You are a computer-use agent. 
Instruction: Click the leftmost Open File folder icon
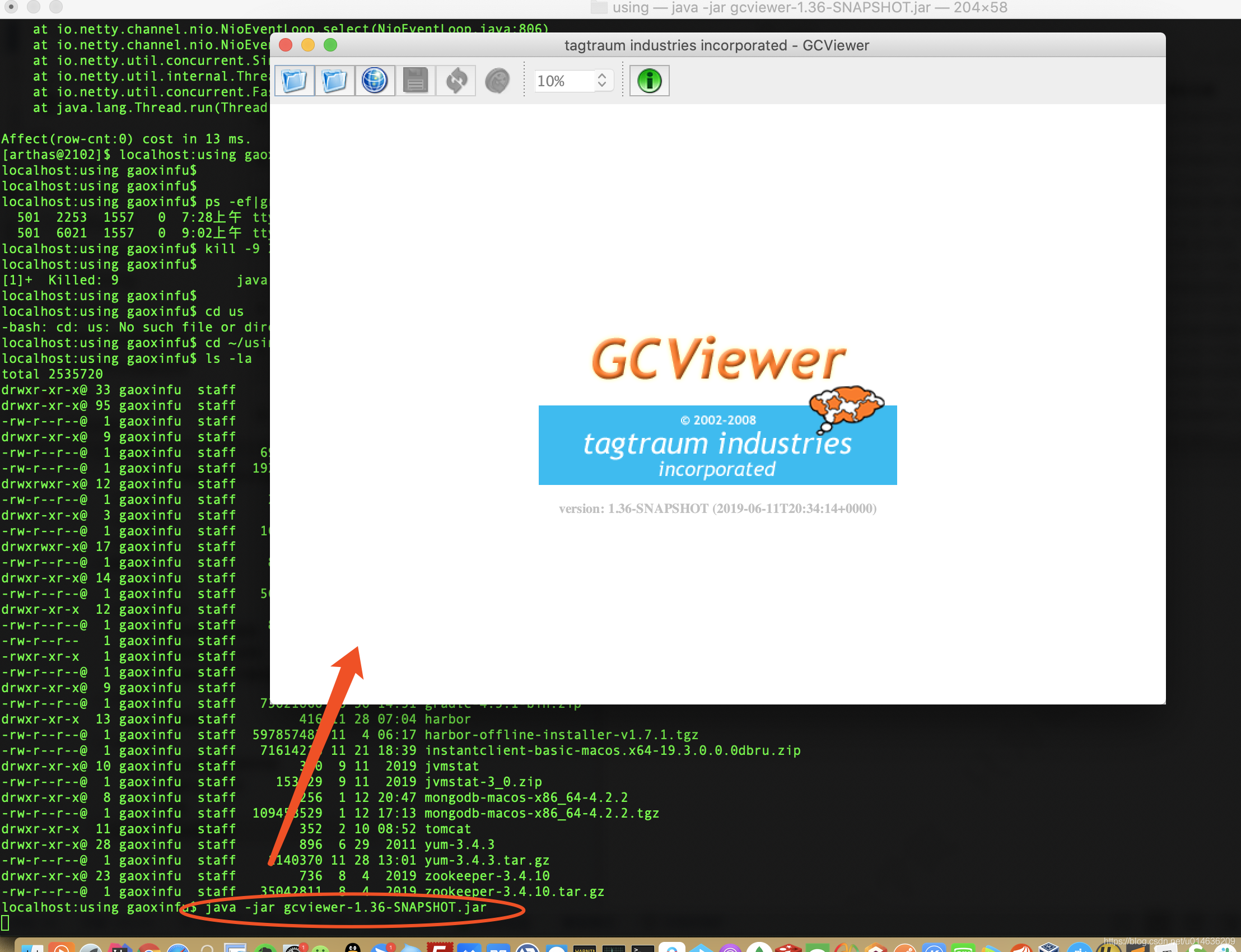pyautogui.click(x=295, y=81)
